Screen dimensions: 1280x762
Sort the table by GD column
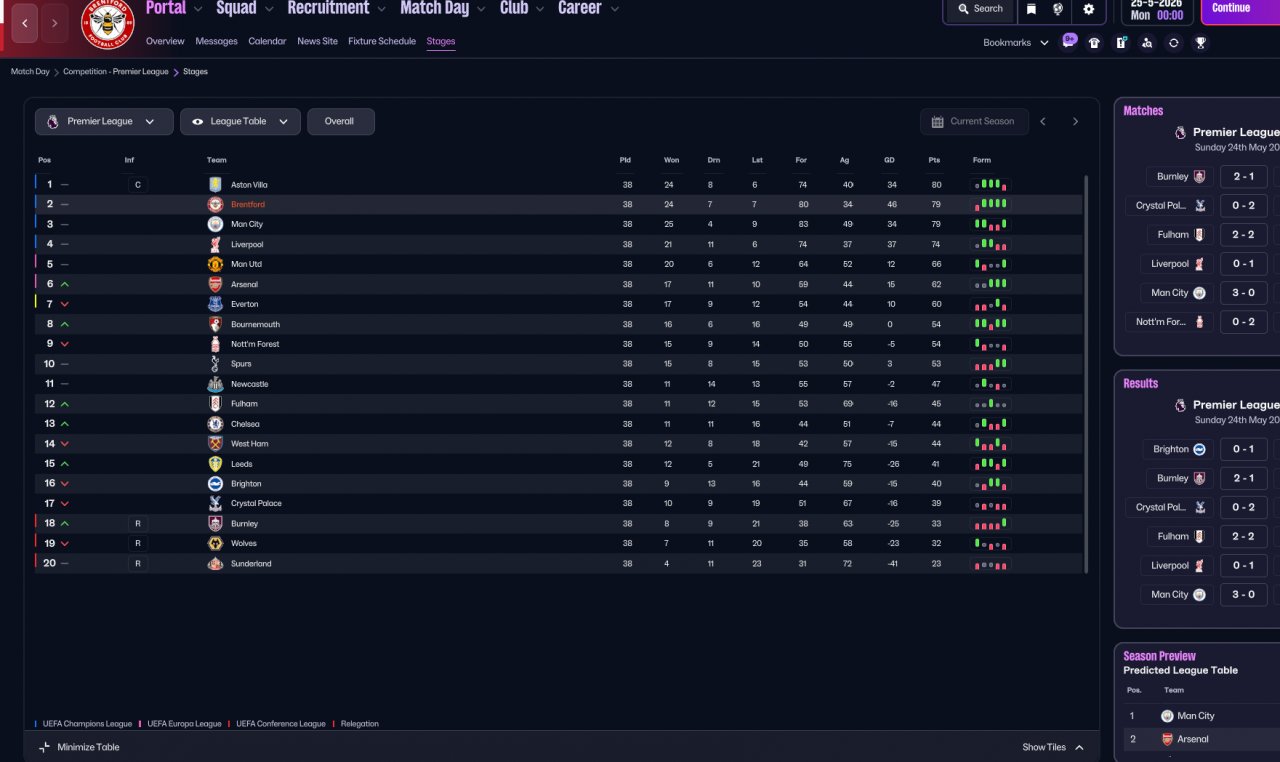[x=889, y=160]
